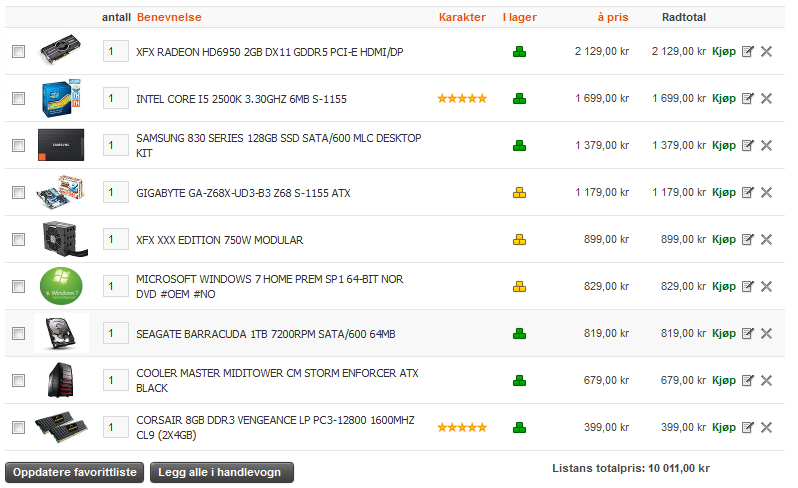Click the green stock icon for Intel Core i5
The width and height of the screenshot is (798, 488).
coord(519,98)
